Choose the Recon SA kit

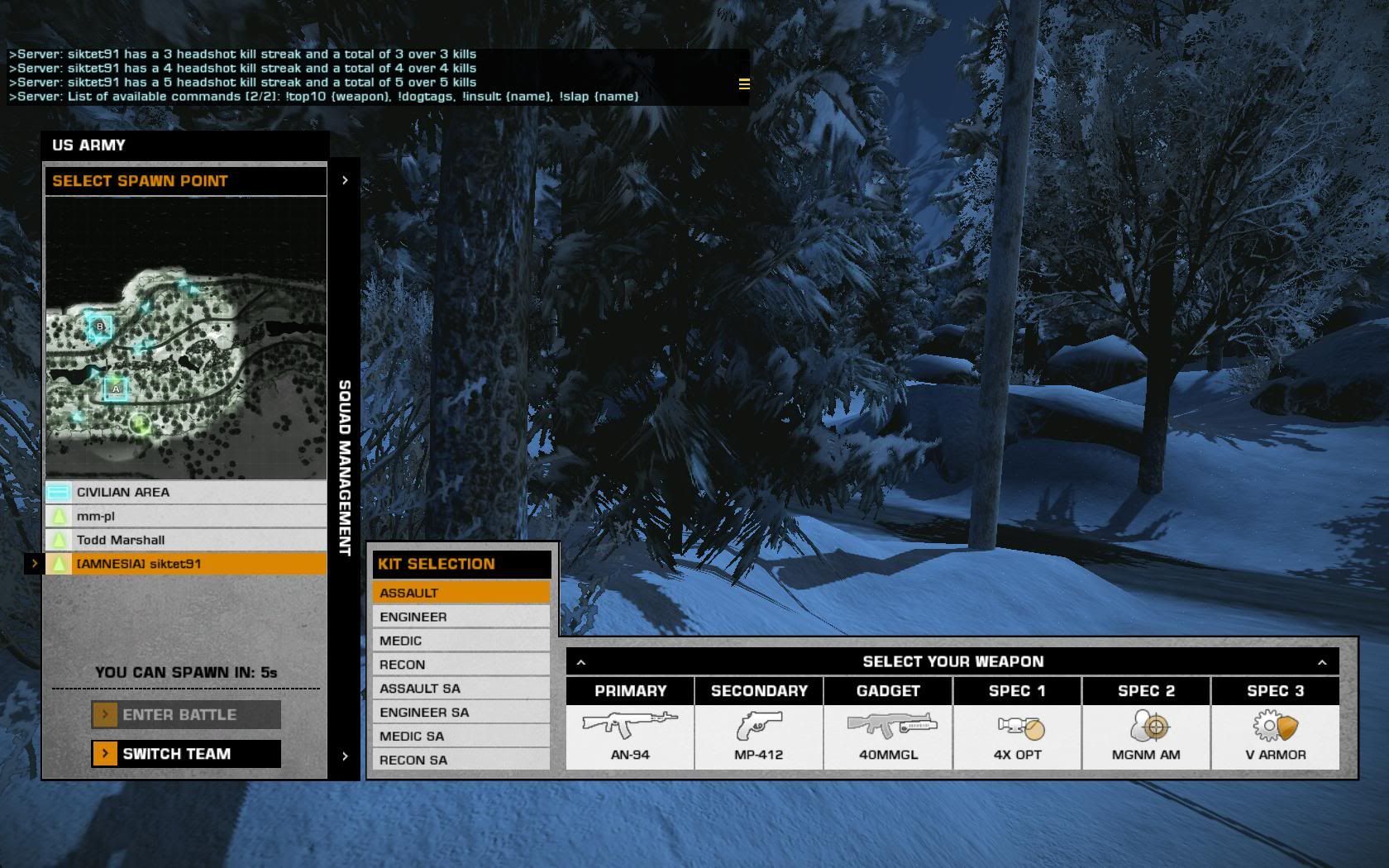pyautogui.click(x=461, y=760)
